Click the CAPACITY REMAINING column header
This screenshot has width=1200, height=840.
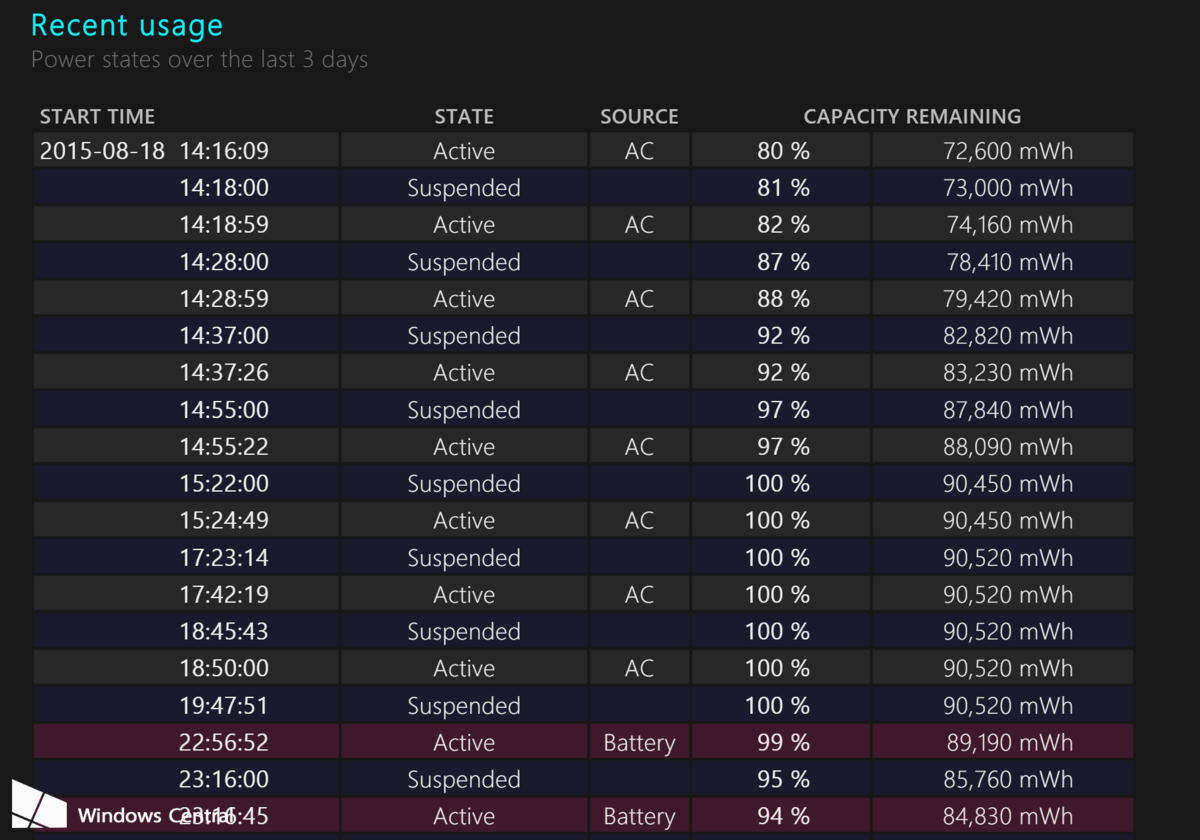pos(912,117)
